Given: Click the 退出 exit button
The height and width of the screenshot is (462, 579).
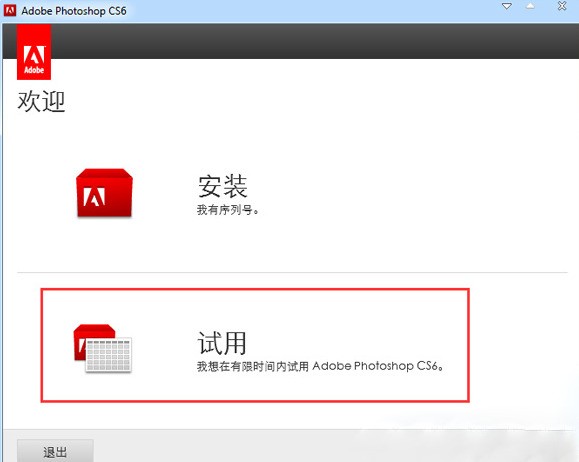Looking at the screenshot, I should (55, 451).
